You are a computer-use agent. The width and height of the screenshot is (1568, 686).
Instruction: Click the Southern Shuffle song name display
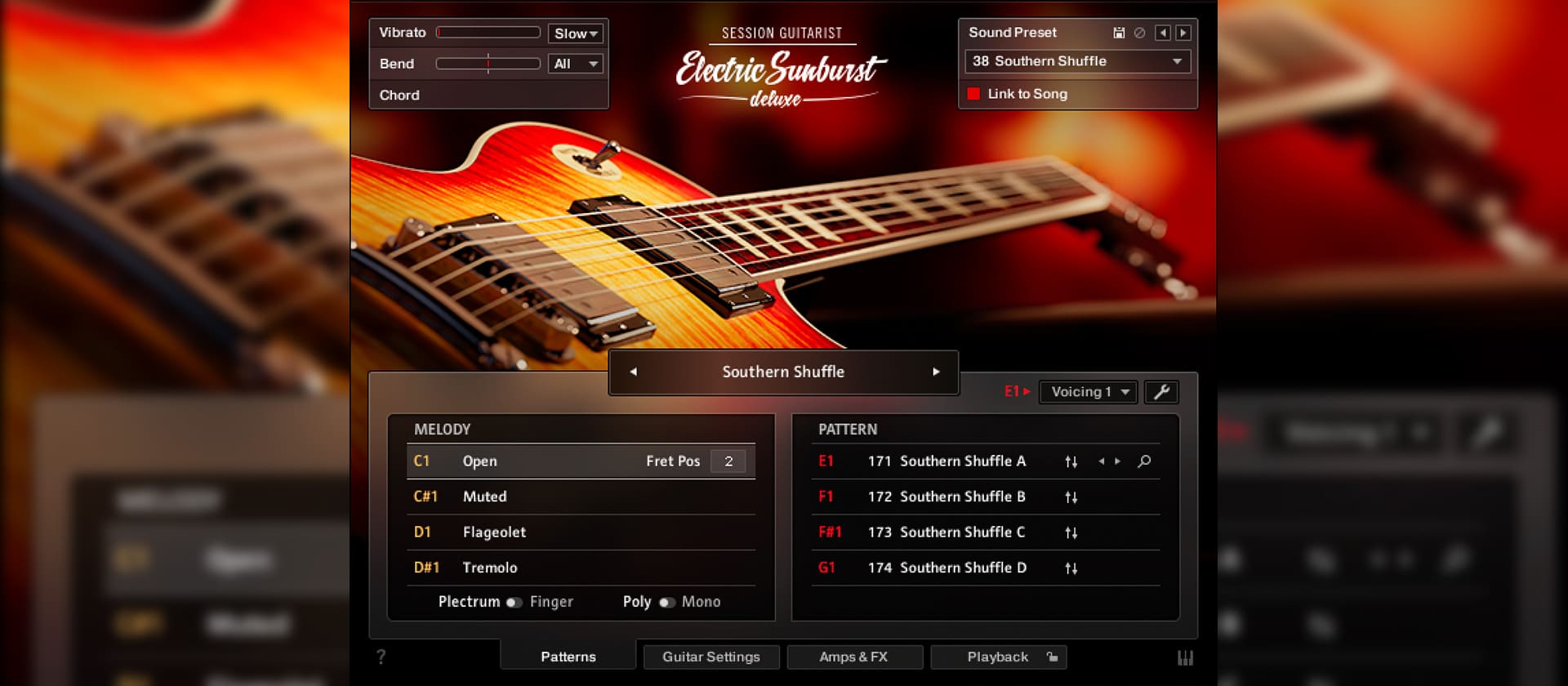coord(783,372)
